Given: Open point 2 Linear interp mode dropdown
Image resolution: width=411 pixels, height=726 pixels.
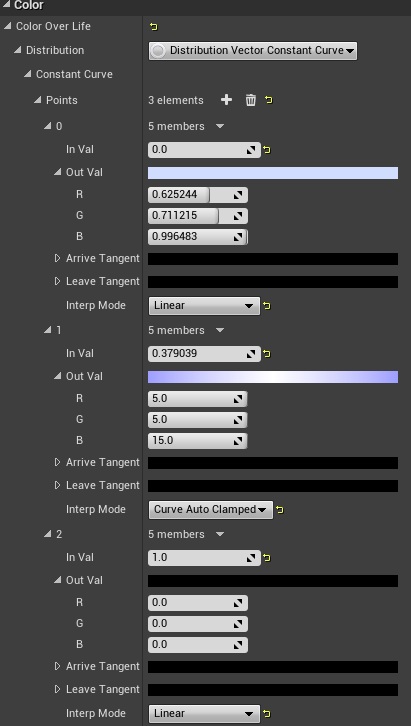Looking at the screenshot, I should click(204, 713).
